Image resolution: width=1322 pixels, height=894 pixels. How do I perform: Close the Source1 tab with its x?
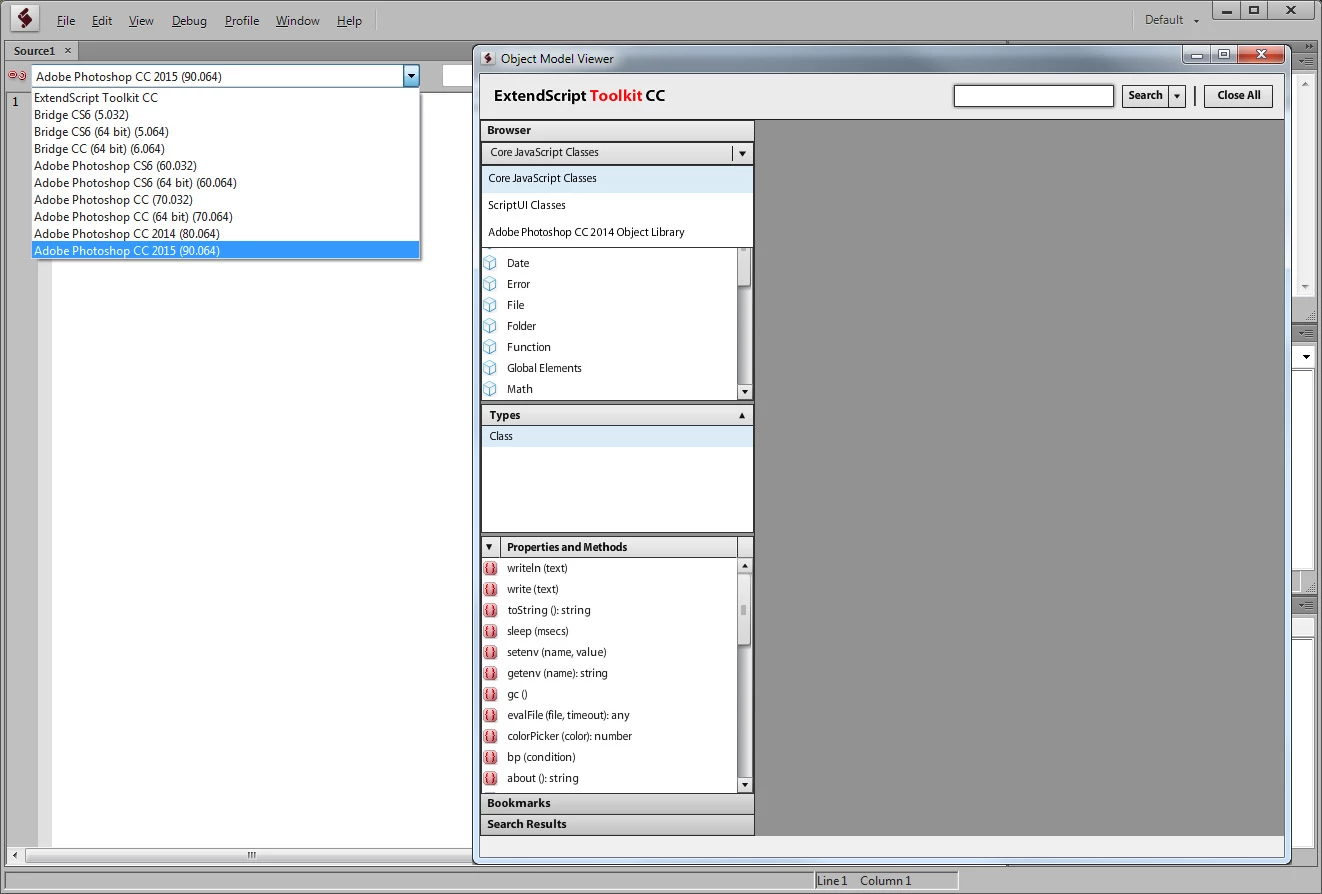pos(68,50)
